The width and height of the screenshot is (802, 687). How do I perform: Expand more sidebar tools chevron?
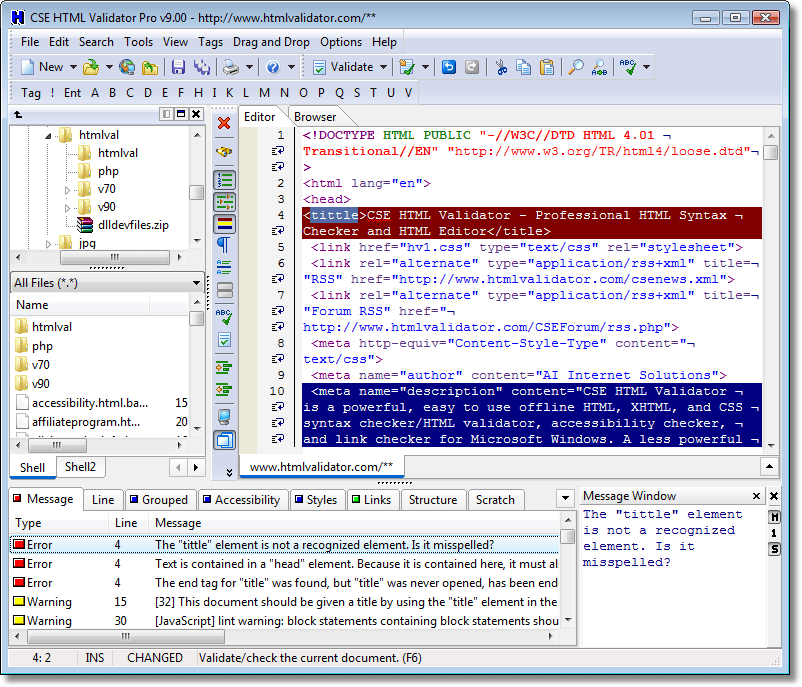coord(229,473)
